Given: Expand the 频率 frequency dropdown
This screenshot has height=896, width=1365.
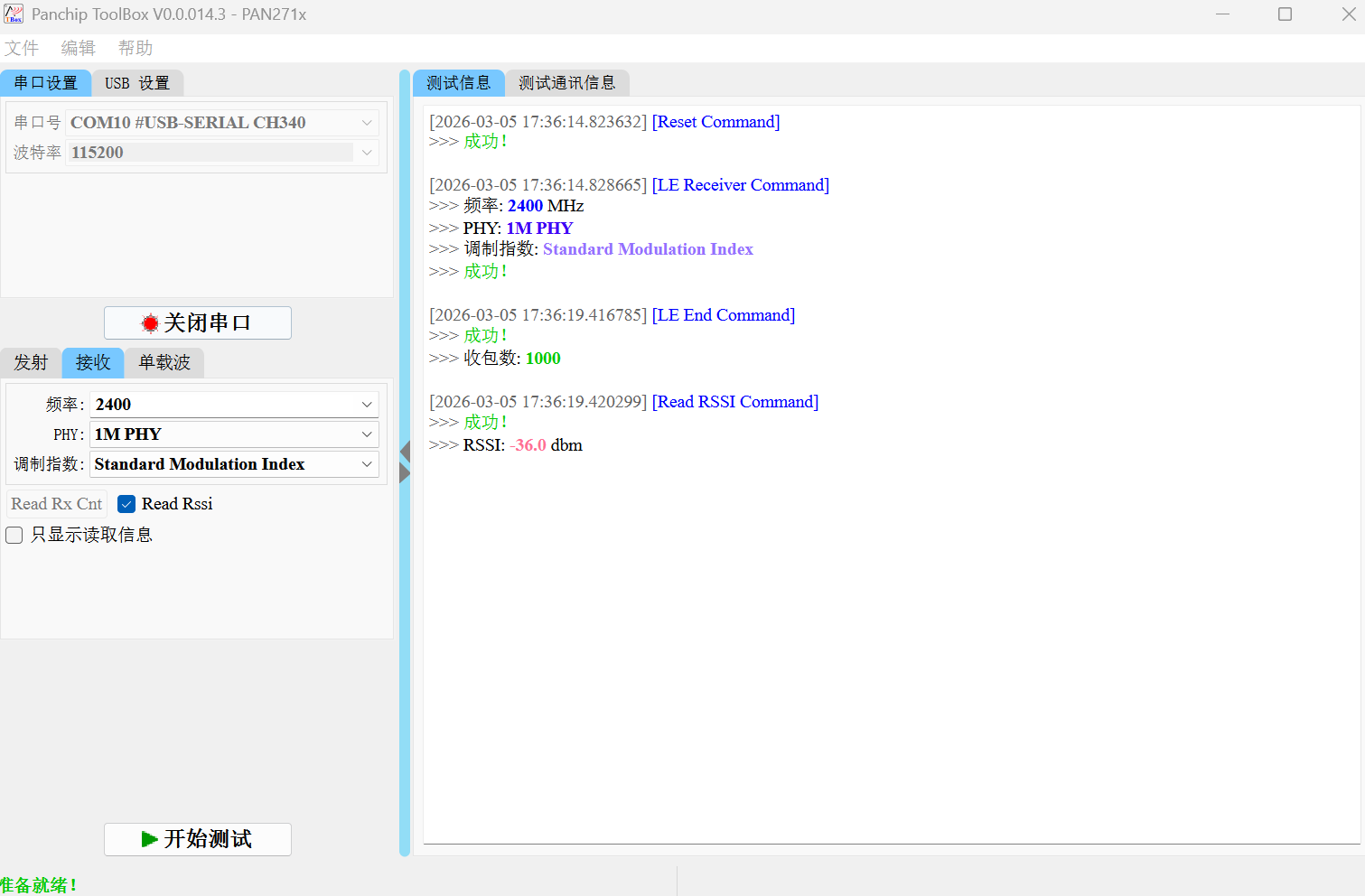Looking at the screenshot, I should [367, 405].
